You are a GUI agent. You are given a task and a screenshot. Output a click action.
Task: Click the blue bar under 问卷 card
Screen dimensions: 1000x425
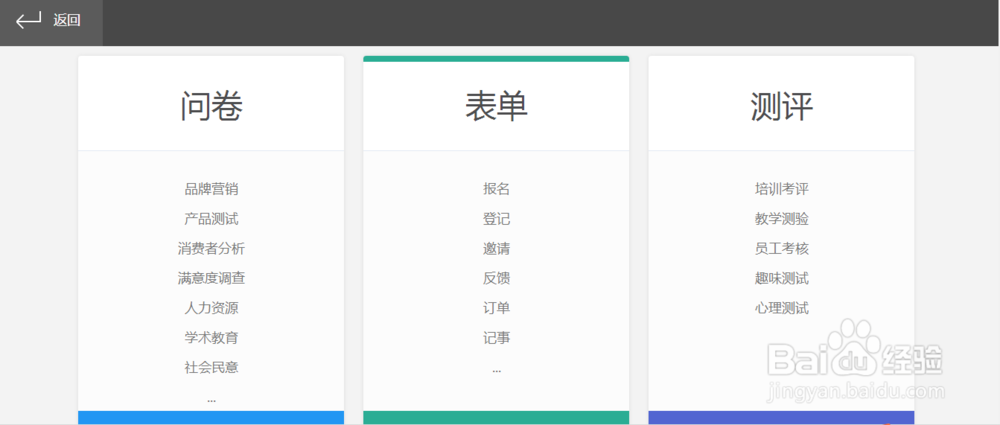click(x=211, y=417)
